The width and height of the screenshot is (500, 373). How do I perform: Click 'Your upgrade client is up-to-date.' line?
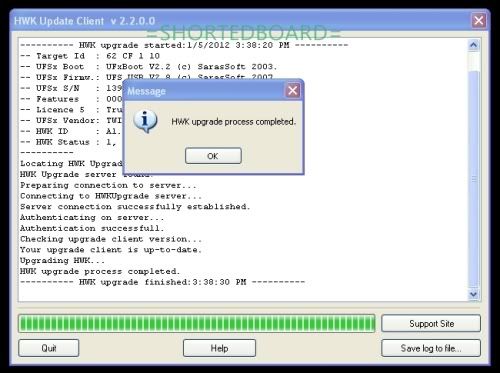pos(111,250)
